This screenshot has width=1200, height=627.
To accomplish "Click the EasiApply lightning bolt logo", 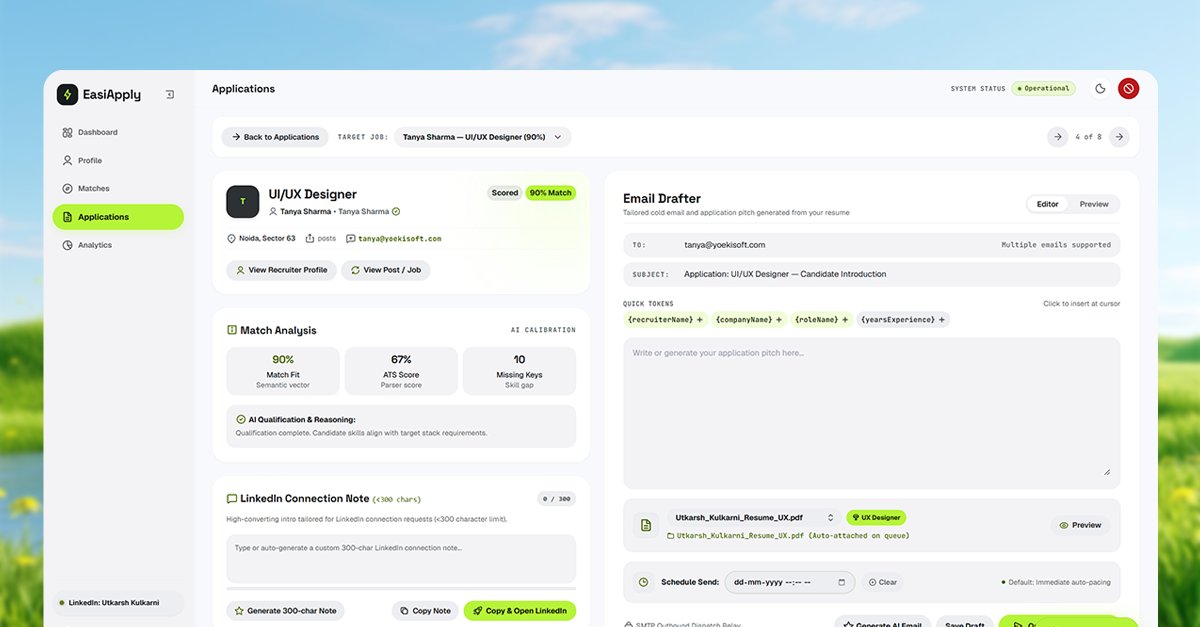I will 67,95.
